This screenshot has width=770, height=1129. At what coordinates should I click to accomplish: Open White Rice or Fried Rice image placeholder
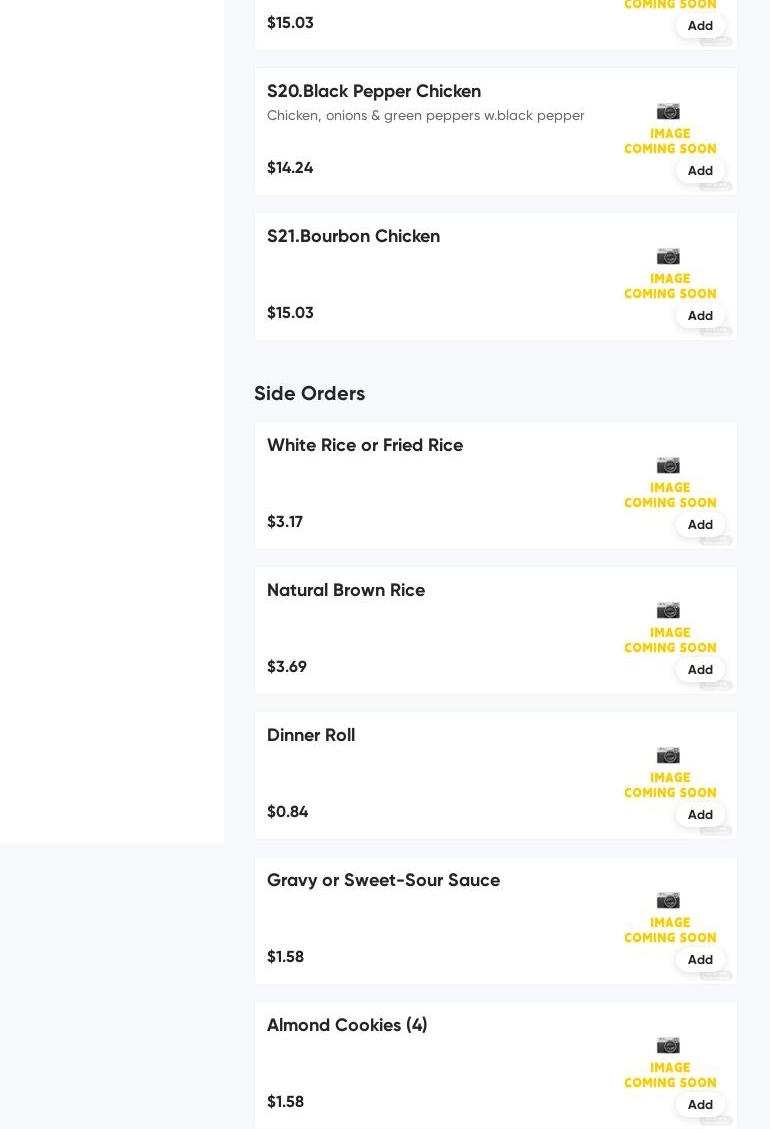[669, 483]
